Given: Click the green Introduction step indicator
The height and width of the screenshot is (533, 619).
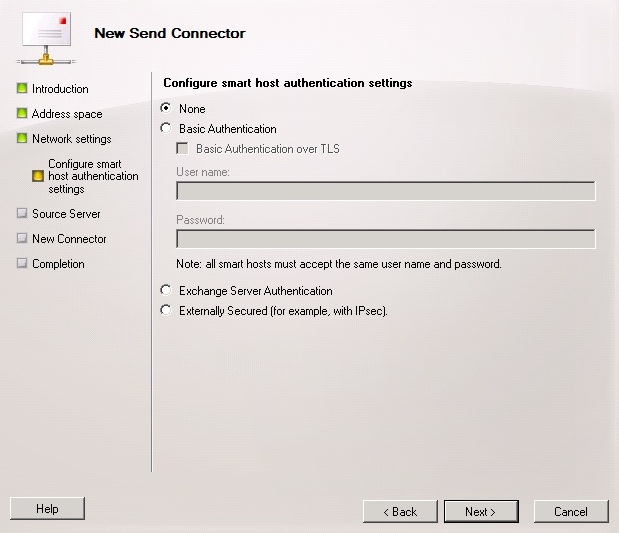Looking at the screenshot, I should point(22,88).
